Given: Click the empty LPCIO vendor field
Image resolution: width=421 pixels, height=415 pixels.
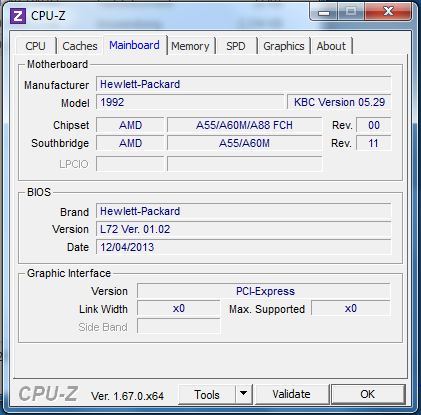Looking at the screenshot, I should click(130, 164).
